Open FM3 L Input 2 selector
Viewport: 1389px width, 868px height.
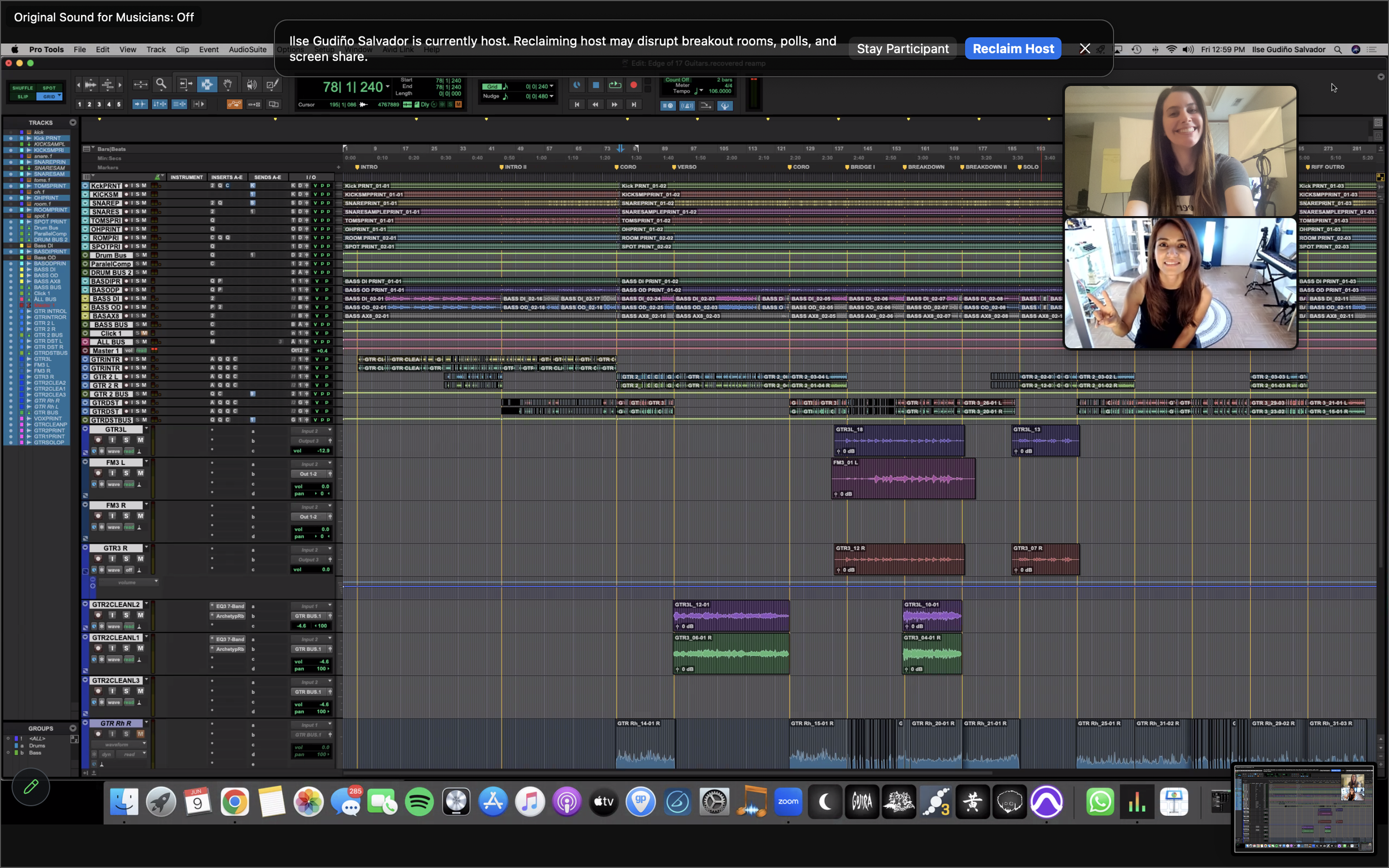click(312, 464)
